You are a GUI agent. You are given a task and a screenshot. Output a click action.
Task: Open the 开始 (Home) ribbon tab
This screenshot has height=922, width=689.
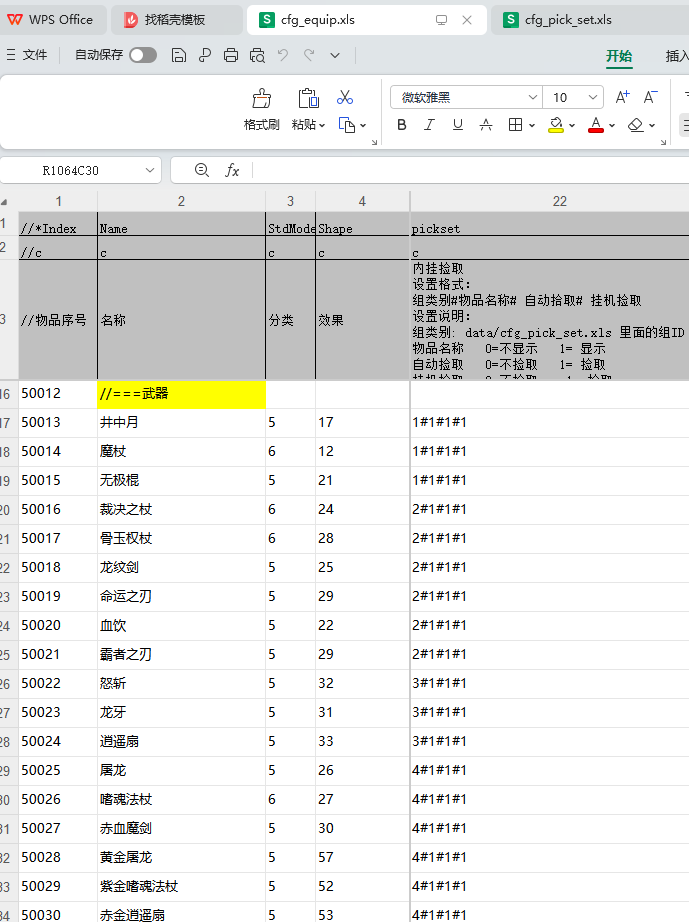point(619,56)
